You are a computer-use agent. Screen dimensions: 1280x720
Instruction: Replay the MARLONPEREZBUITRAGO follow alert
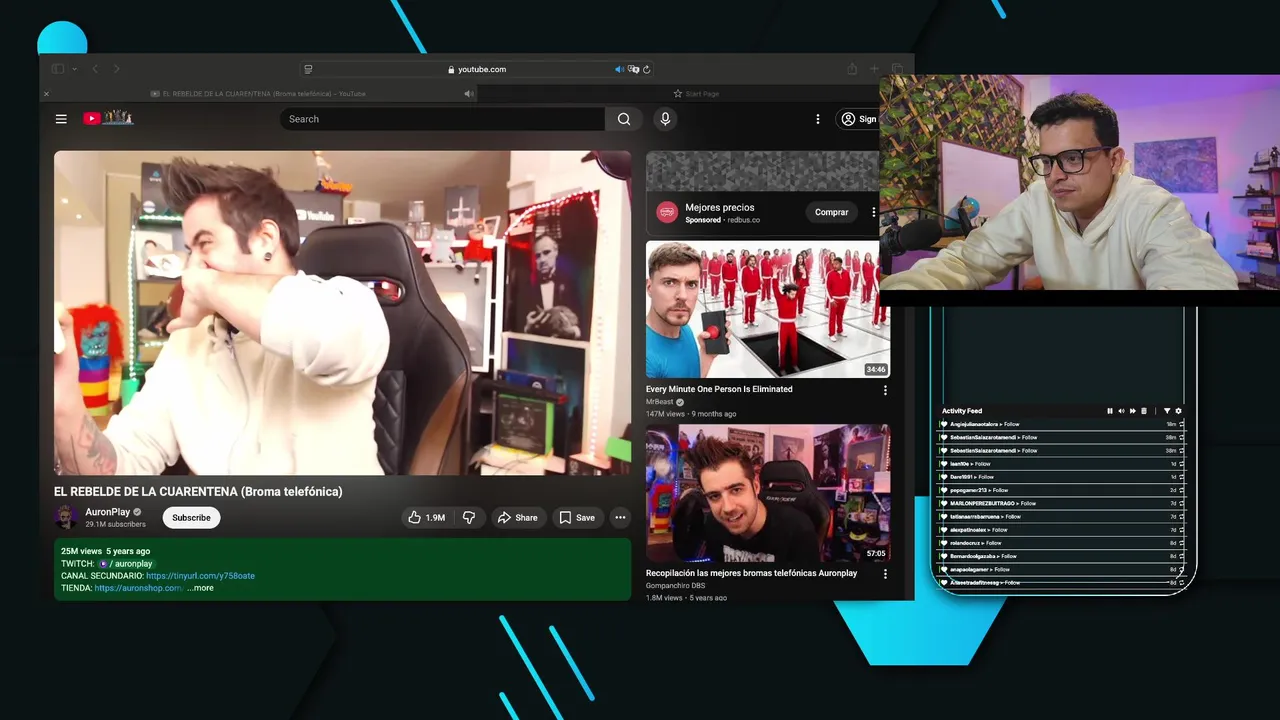pyautogui.click(x=1181, y=503)
